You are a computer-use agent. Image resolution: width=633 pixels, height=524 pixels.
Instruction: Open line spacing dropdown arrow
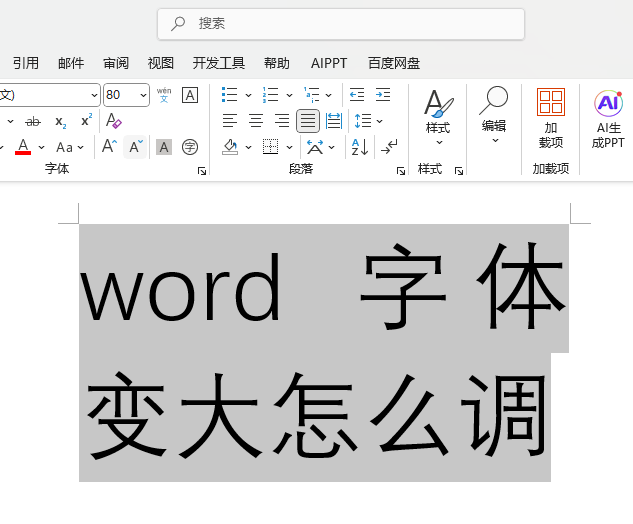(379, 121)
